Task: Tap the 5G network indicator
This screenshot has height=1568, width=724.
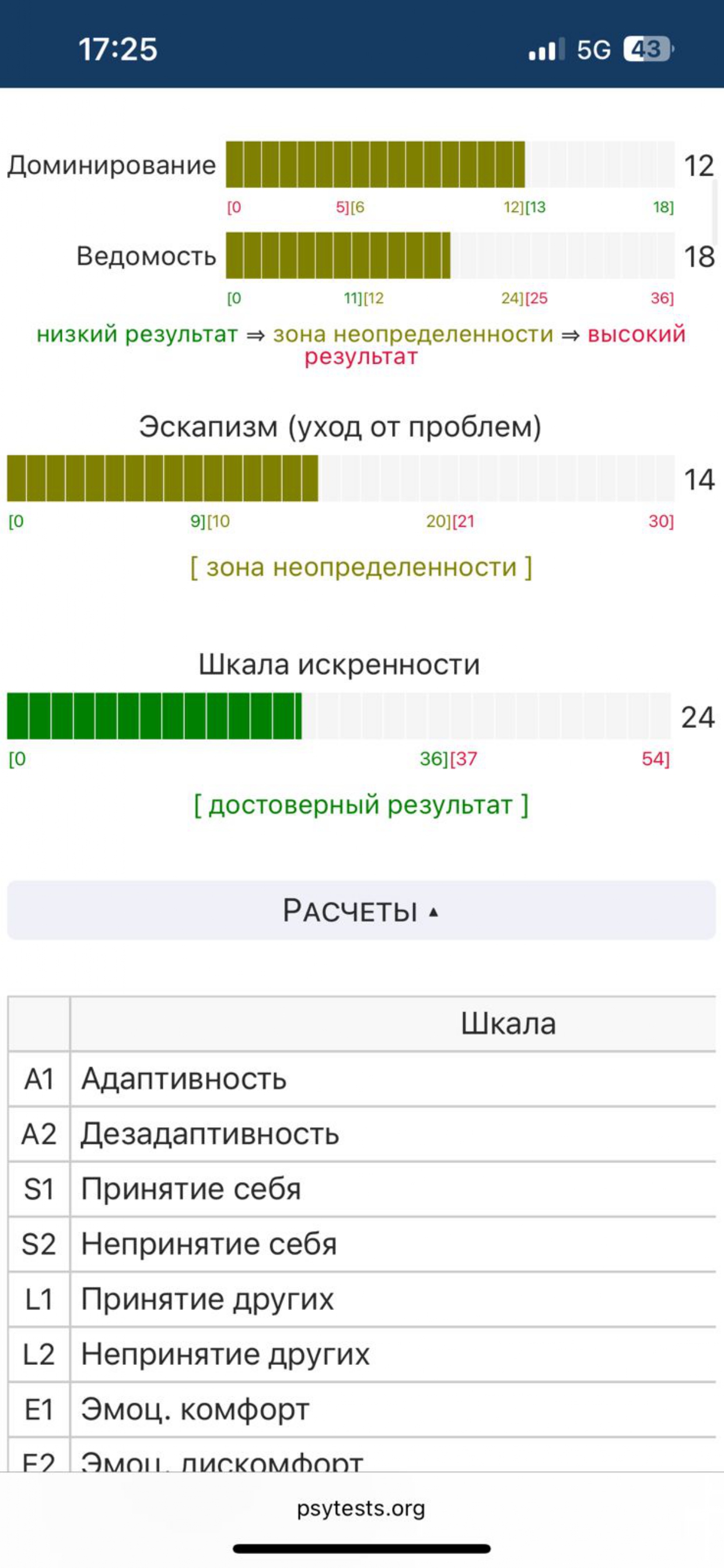Action: [x=593, y=50]
